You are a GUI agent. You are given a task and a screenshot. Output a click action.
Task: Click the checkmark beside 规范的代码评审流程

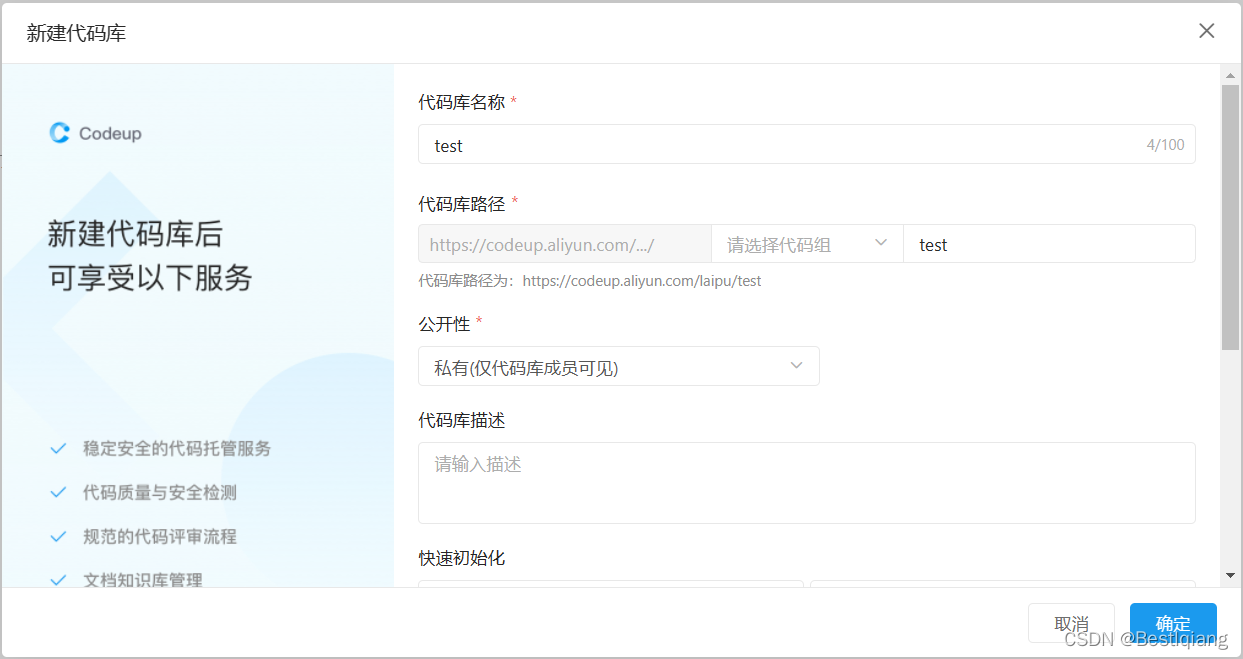point(58,536)
